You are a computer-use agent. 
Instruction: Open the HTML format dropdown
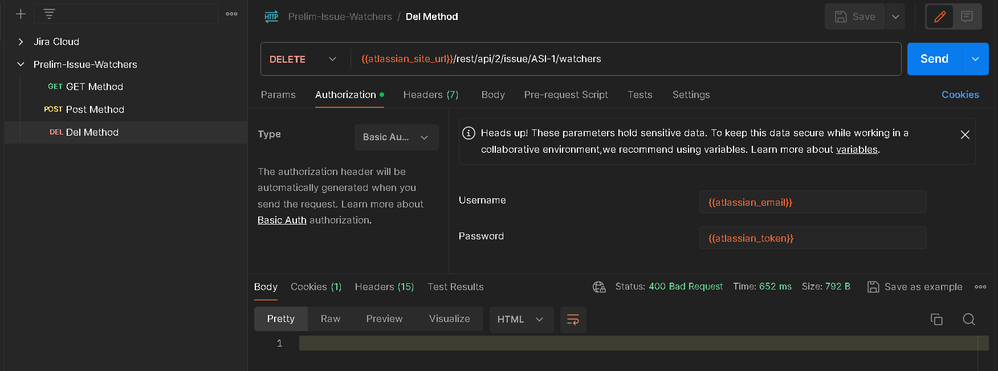521,319
